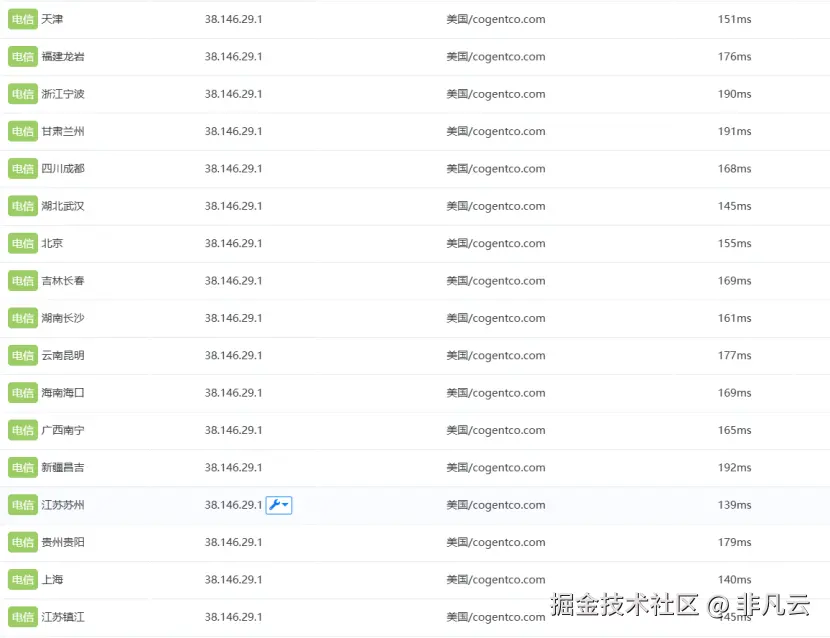830x638 pixels.
Task: Click the 151ms latency value for 天津
Action: click(x=734, y=19)
